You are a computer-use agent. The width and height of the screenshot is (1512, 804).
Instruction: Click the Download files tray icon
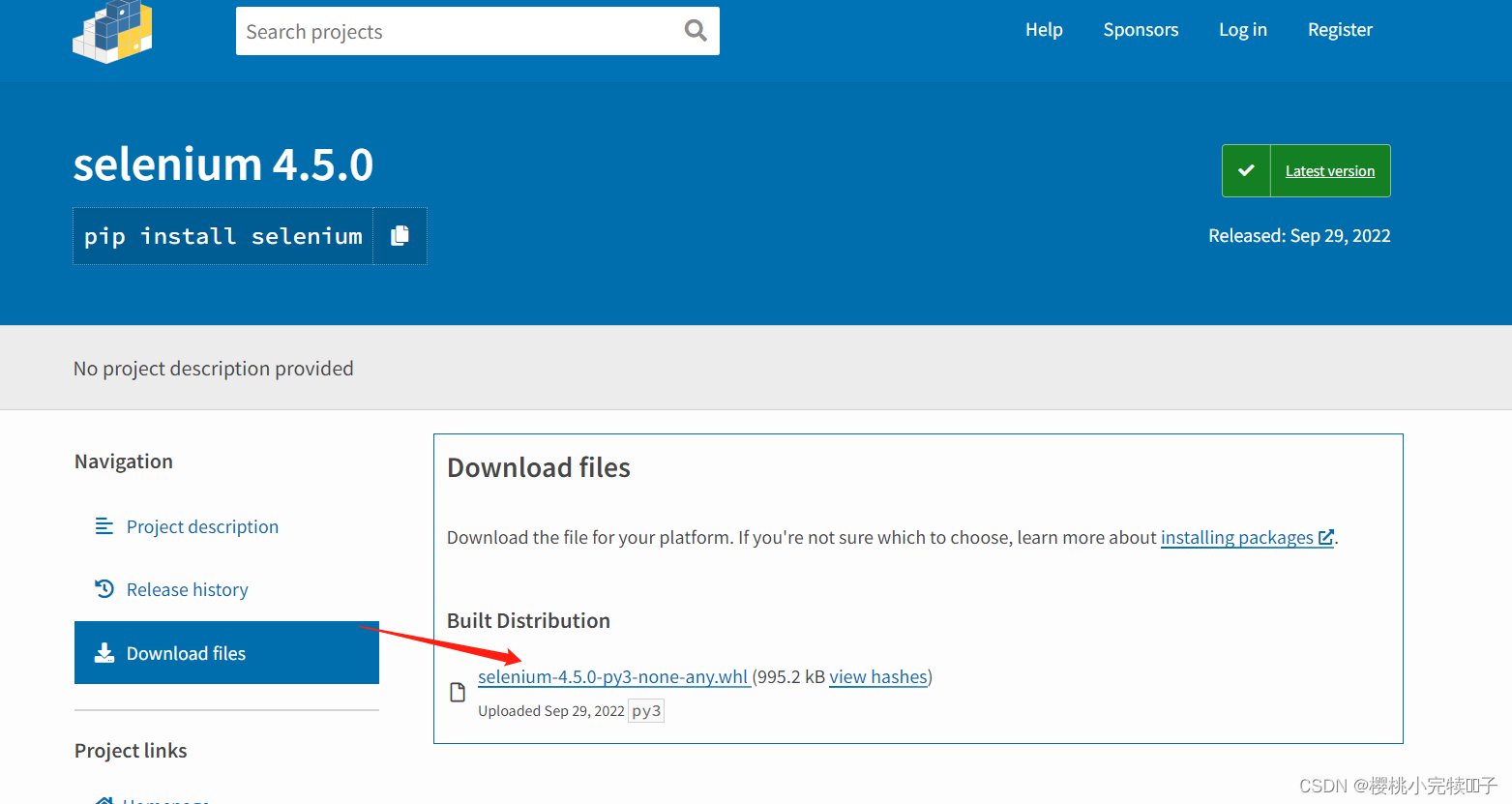[x=104, y=653]
